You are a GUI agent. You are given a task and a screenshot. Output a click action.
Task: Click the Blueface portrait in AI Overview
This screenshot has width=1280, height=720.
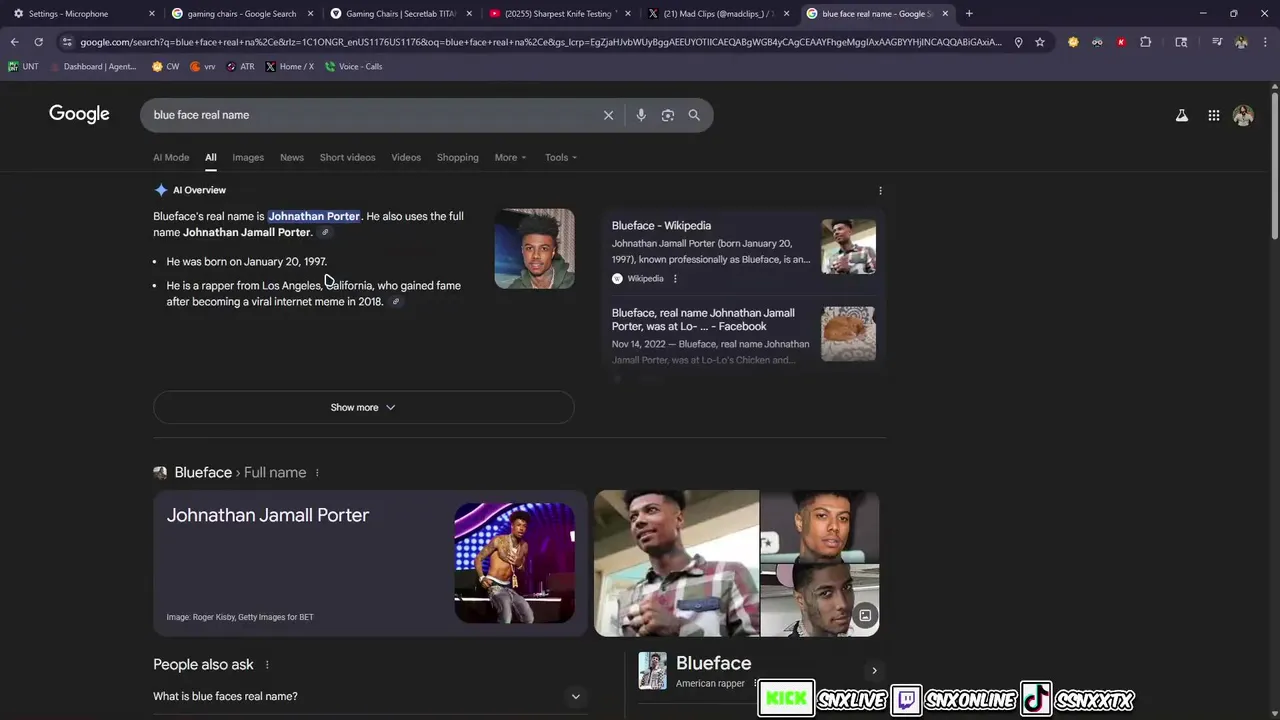pos(534,248)
